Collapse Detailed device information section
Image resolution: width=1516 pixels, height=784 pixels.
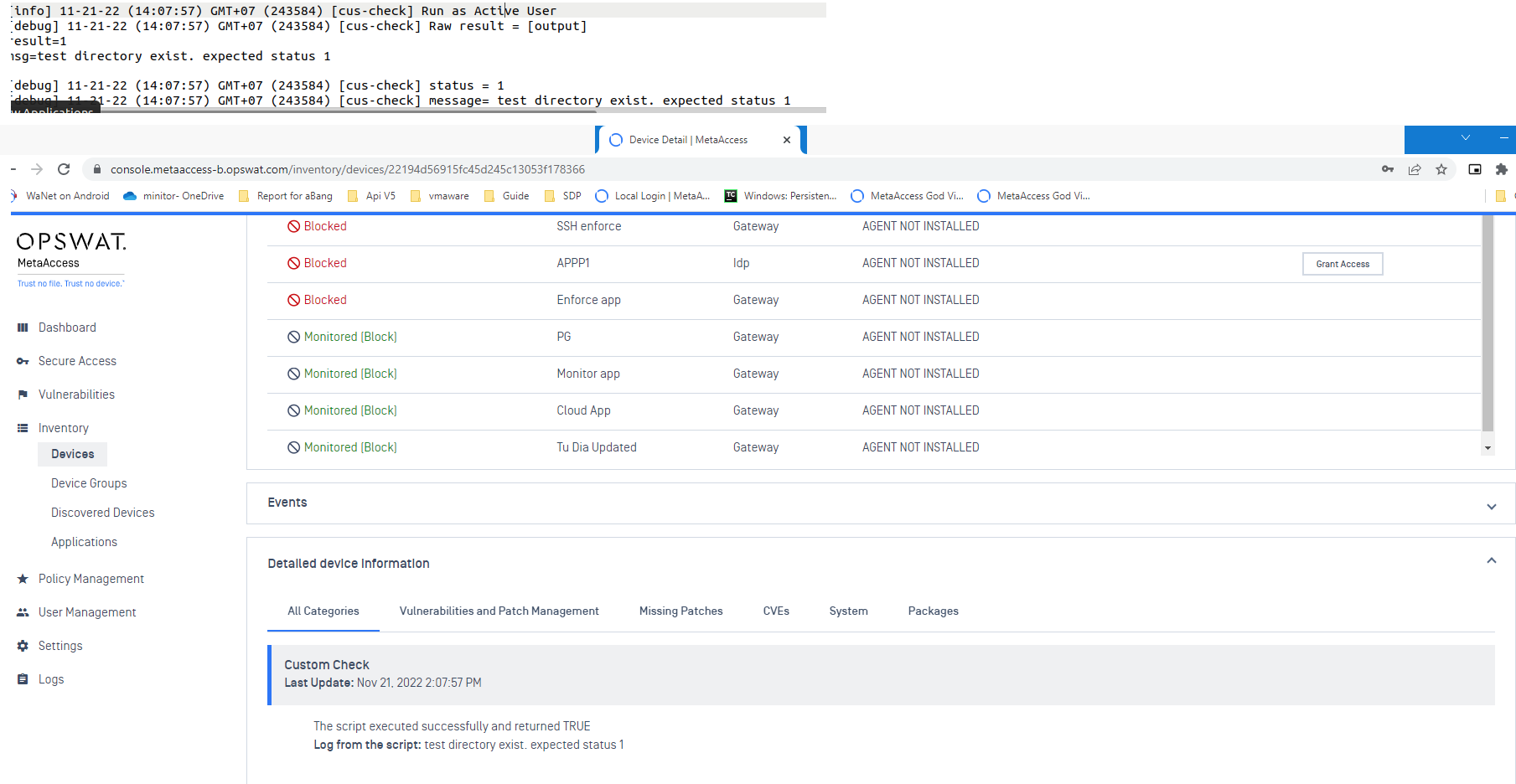[1492, 560]
